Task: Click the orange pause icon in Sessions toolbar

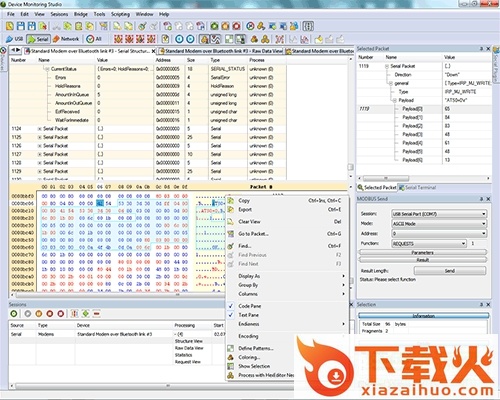Action: point(39,314)
